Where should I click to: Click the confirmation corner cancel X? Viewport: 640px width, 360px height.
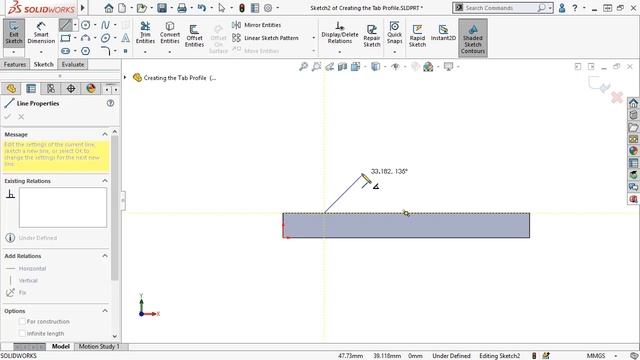(x=617, y=97)
